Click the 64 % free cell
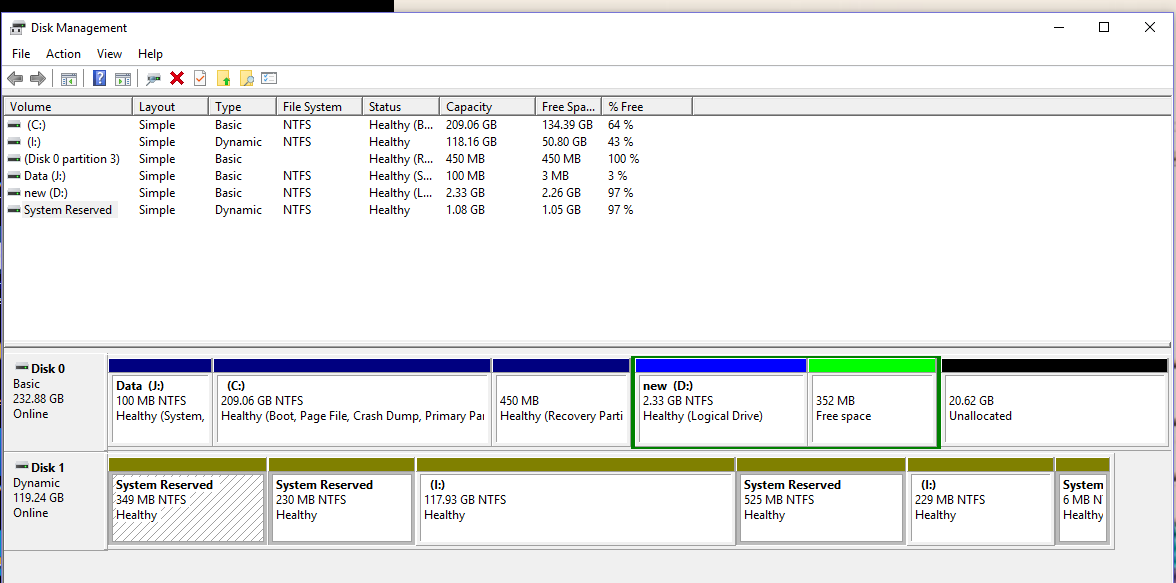1176x583 pixels. (x=620, y=125)
